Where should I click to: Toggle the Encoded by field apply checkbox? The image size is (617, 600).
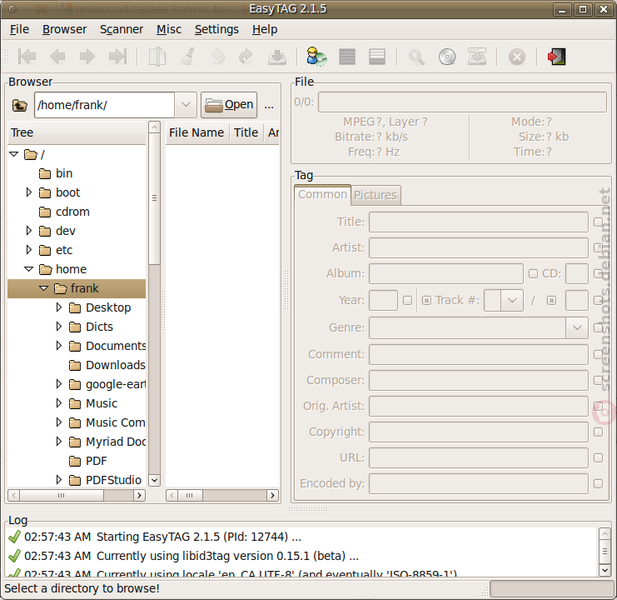(598, 484)
